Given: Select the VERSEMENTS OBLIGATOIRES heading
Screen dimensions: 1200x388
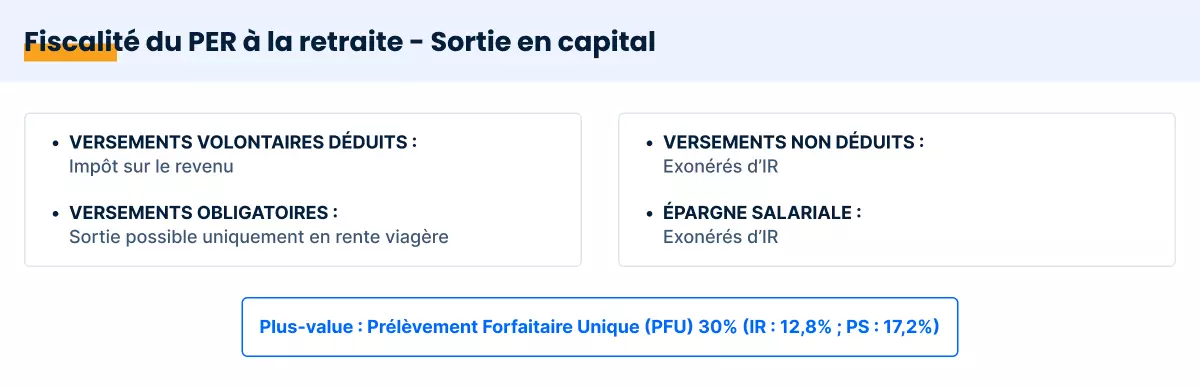Looking at the screenshot, I should 203,213.
